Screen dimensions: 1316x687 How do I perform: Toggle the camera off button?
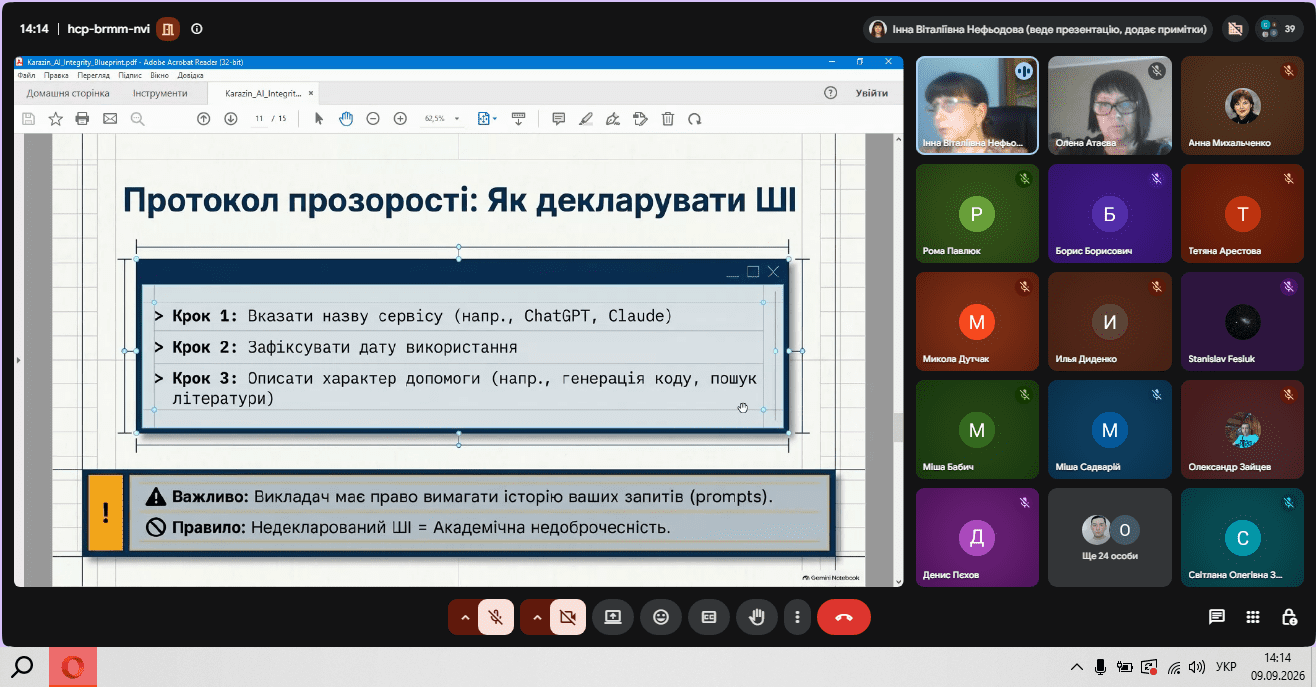[x=568, y=617]
